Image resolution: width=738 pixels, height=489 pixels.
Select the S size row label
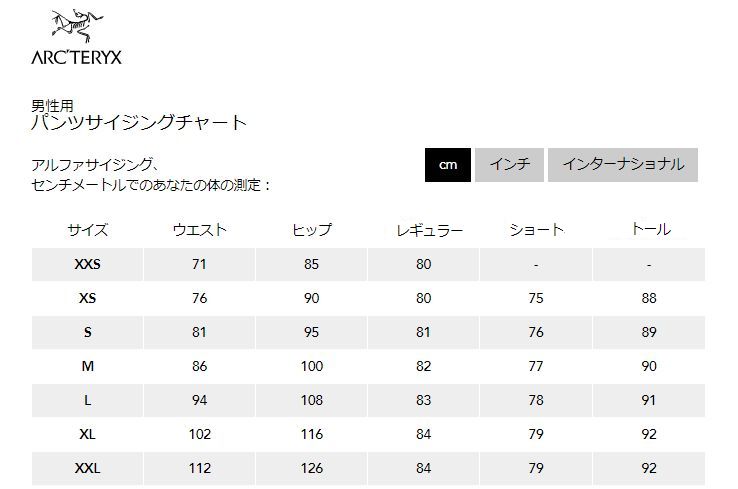click(88, 333)
